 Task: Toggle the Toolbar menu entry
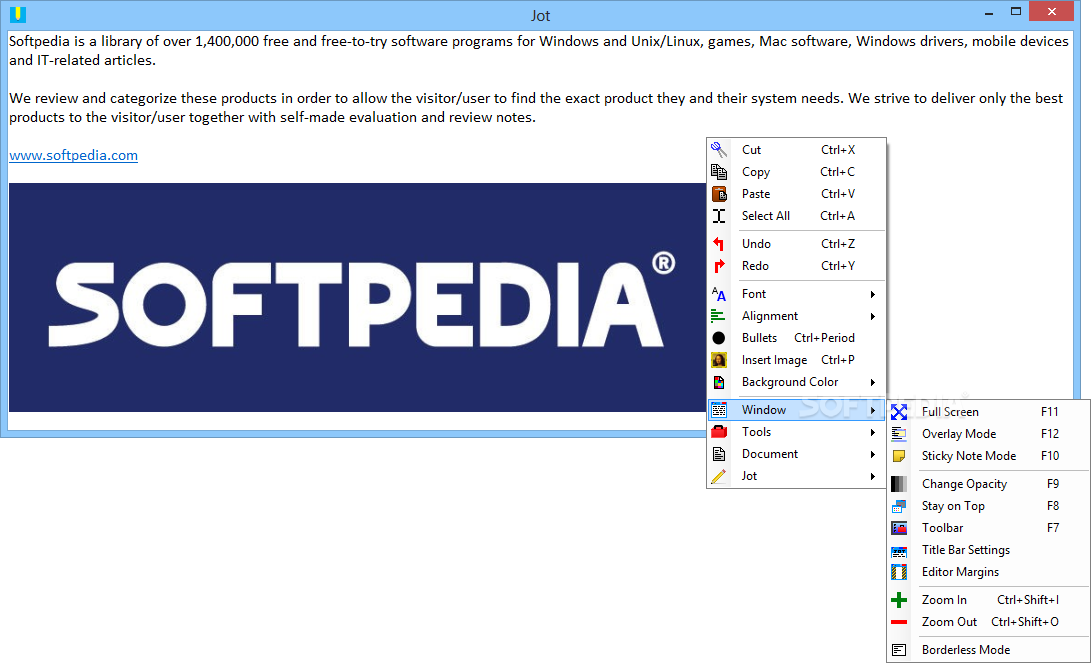click(x=988, y=528)
